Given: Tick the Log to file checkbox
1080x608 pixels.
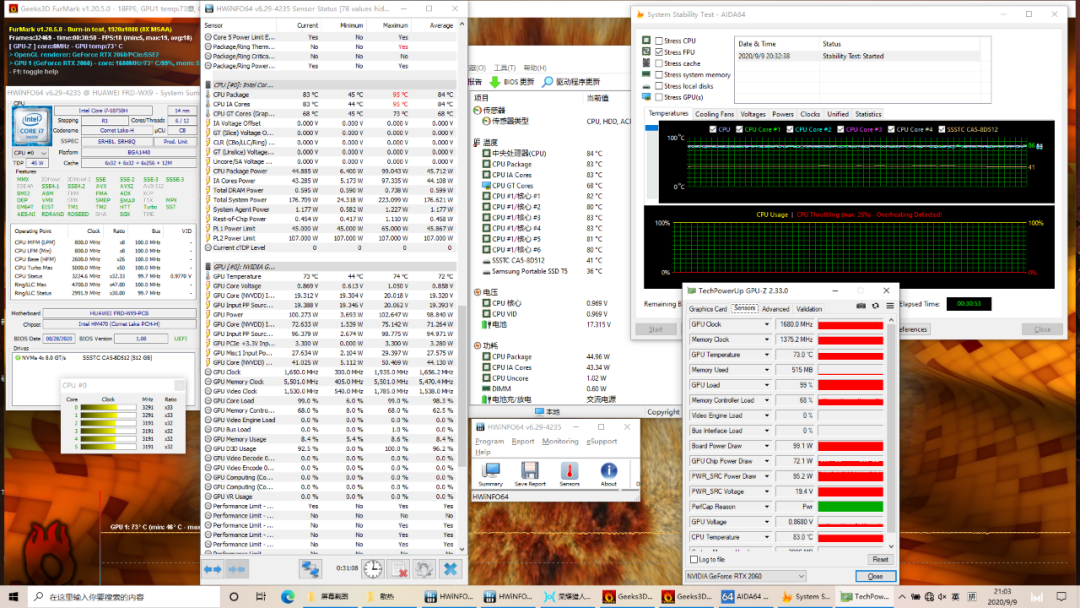Looking at the screenshot, I should 694,559.
